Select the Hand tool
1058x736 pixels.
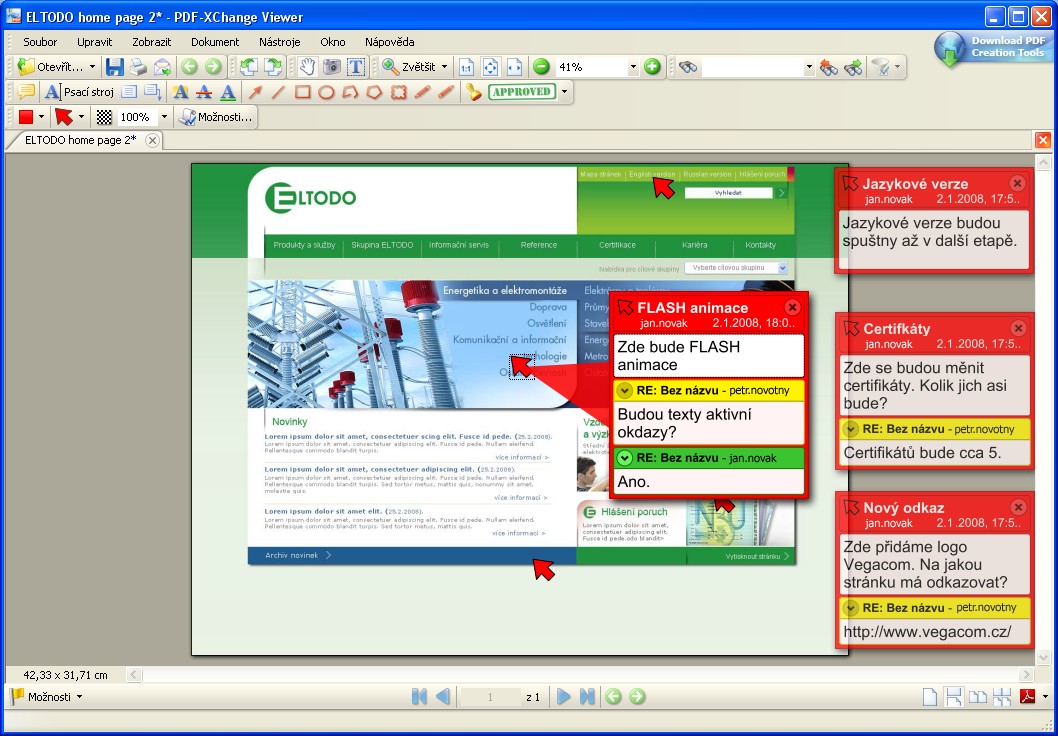tap(307, 67)
